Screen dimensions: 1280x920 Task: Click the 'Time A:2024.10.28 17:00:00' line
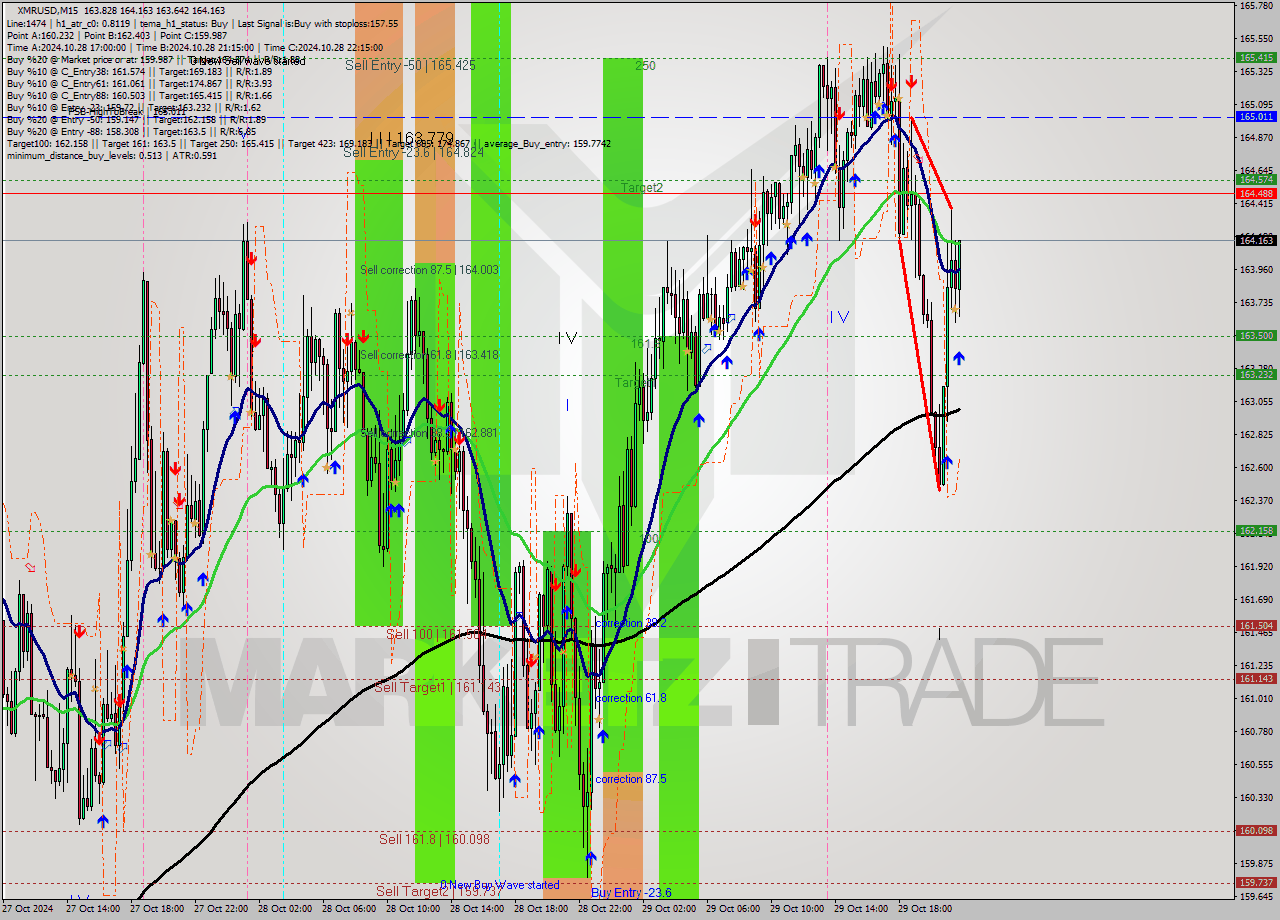point(195,47)
